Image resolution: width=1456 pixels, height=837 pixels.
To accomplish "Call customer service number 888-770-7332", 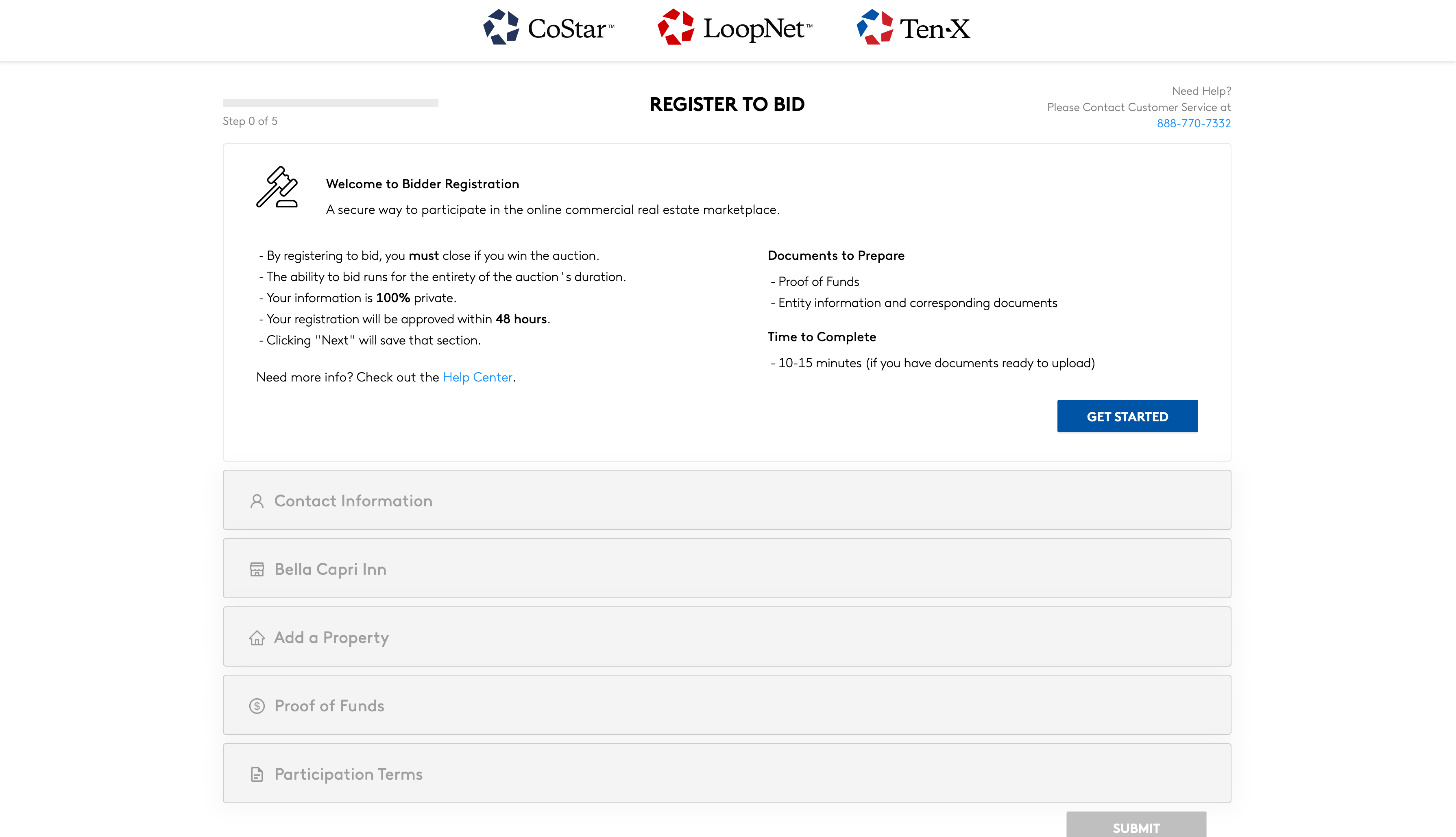I will (1193, 124).
